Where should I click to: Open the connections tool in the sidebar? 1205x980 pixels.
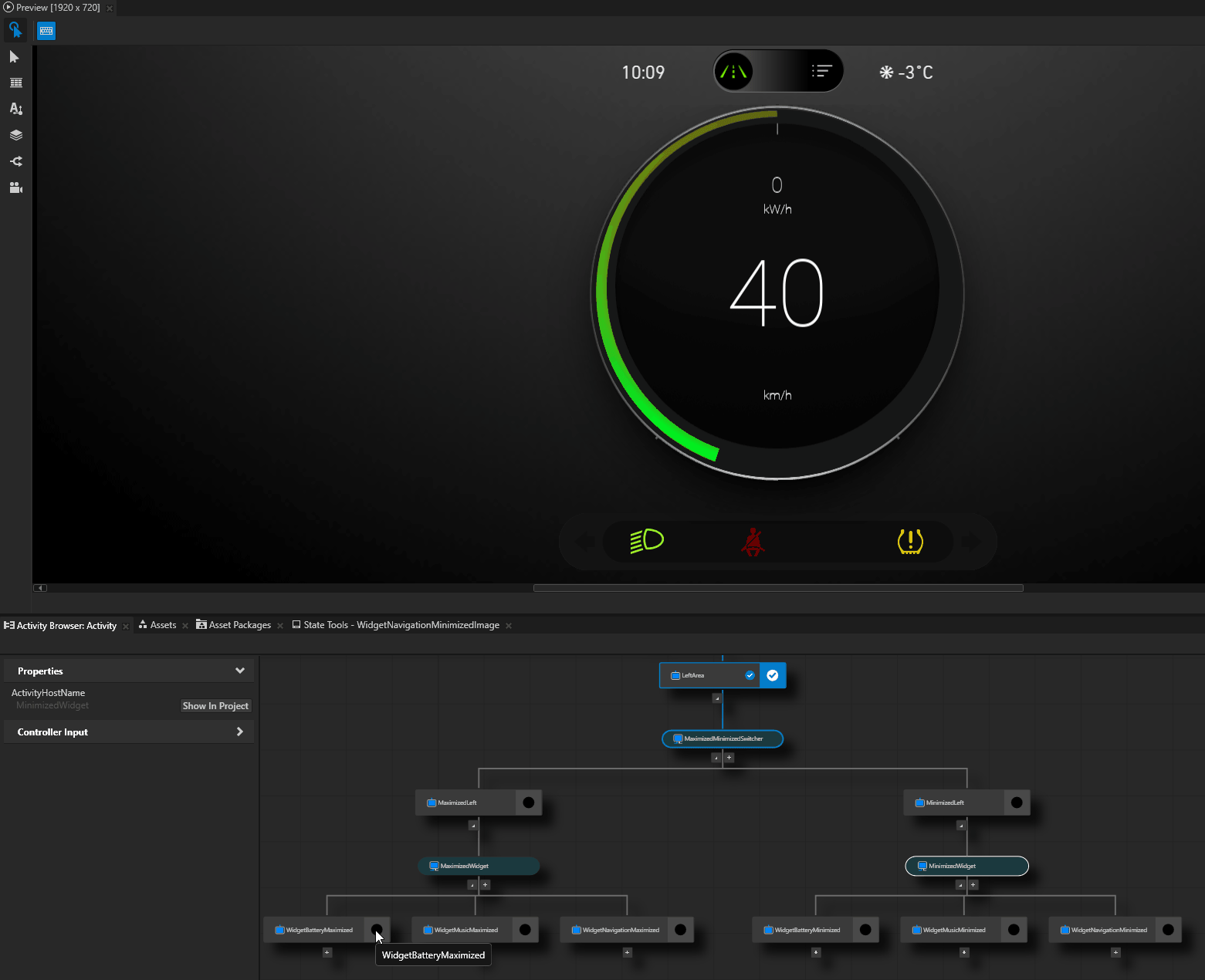tap(15, 161)
